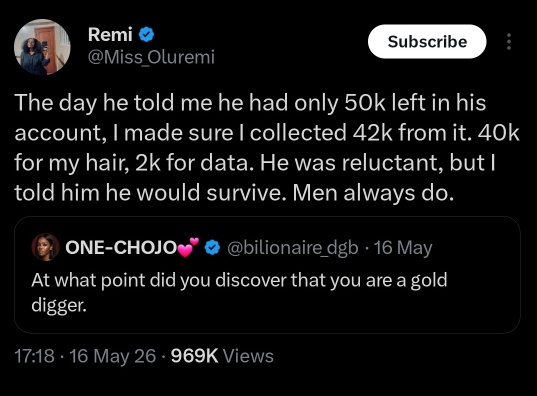
Task: Click the Views label under the tweet
Action: [248, 356]
